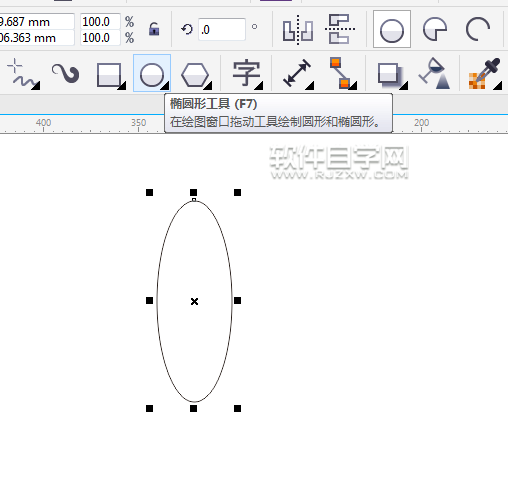Mirror the object horizontally
The height and width of the screenshot is (482, 508).
click(297, 30)
